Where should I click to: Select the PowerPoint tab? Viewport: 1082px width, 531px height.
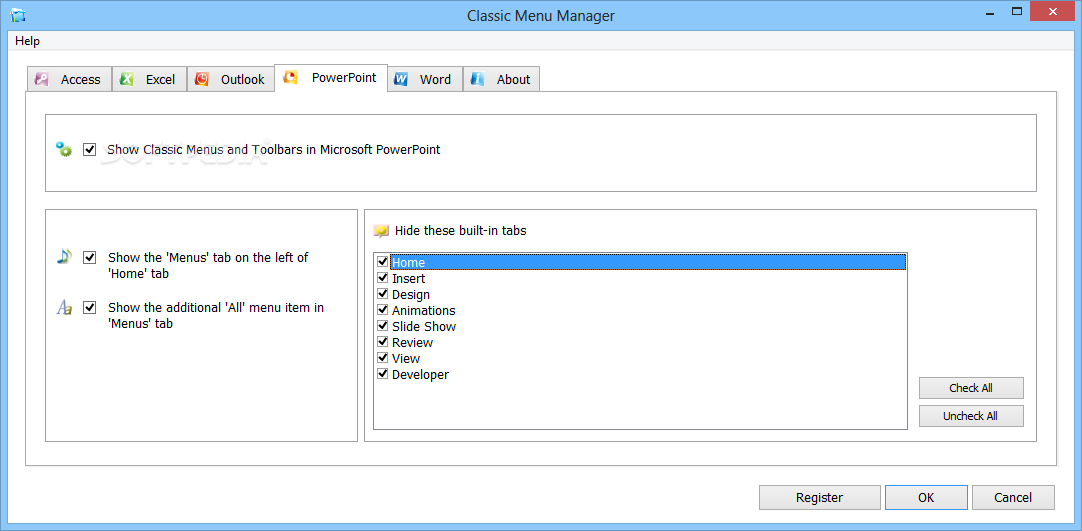(x=331, y=77)
